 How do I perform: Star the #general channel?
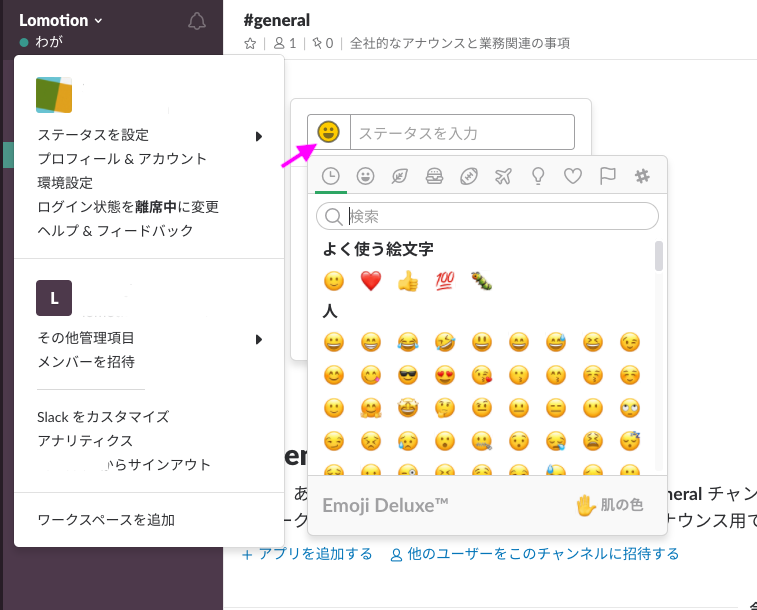(x=250, y=43)
